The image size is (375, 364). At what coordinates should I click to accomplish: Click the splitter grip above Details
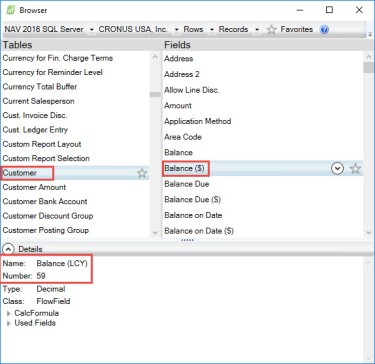click(187, 240)
